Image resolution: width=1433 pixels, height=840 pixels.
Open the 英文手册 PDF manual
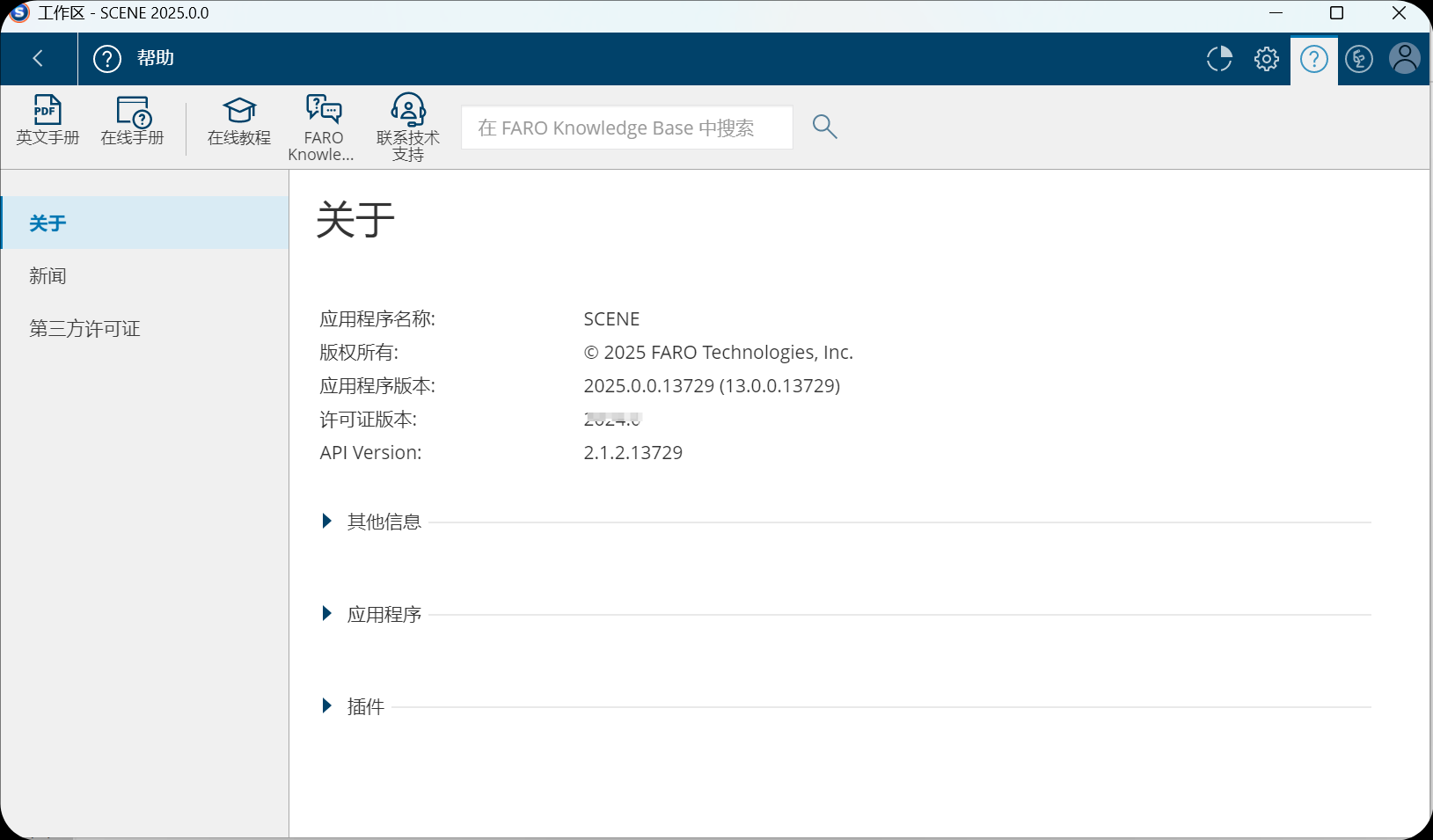[48, 121]
